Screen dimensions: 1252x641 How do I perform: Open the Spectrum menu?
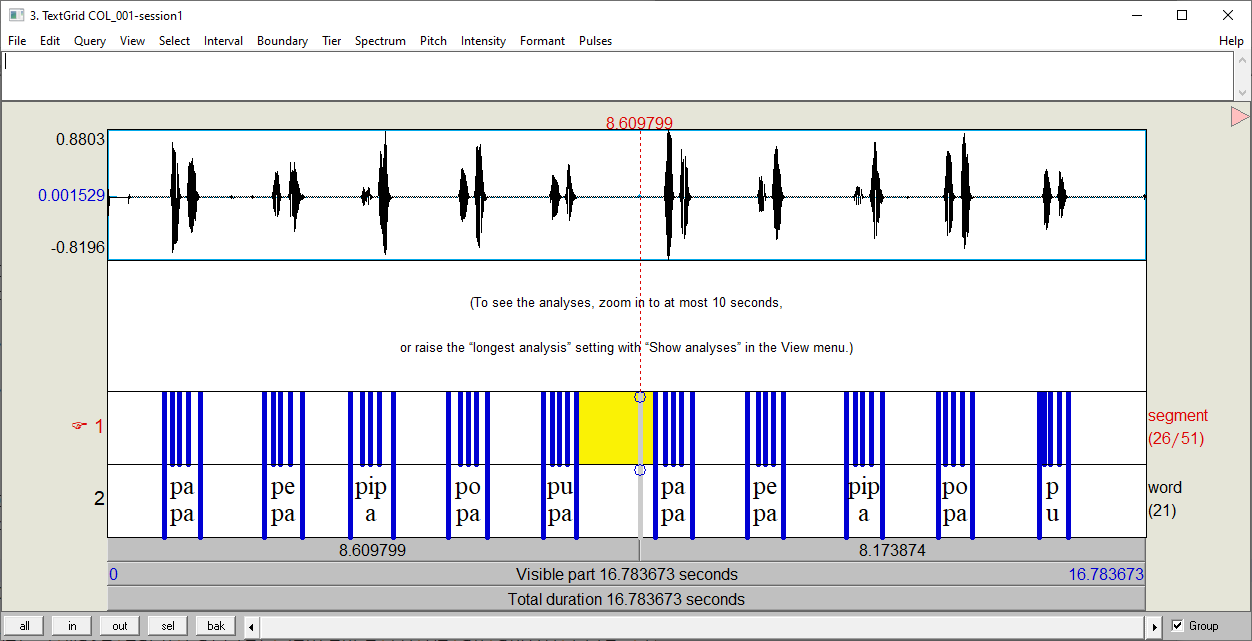pyautogui.click(x=380, y=41)
